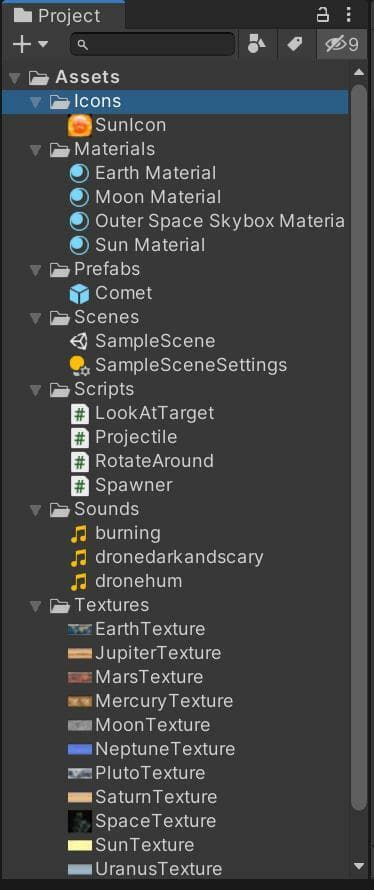
Task: Select the SampleSceneSettings lighting icon
Action: [79, 366]
